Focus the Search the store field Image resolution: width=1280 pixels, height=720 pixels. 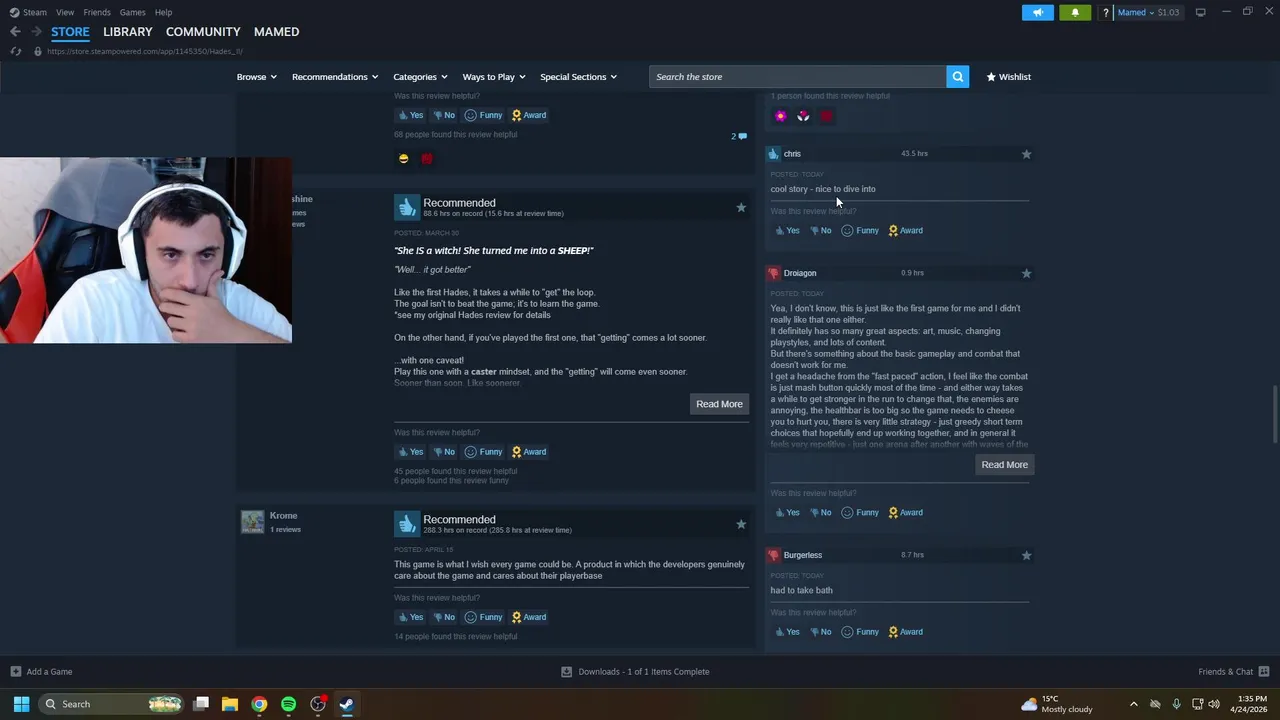(x=797, y=77)
